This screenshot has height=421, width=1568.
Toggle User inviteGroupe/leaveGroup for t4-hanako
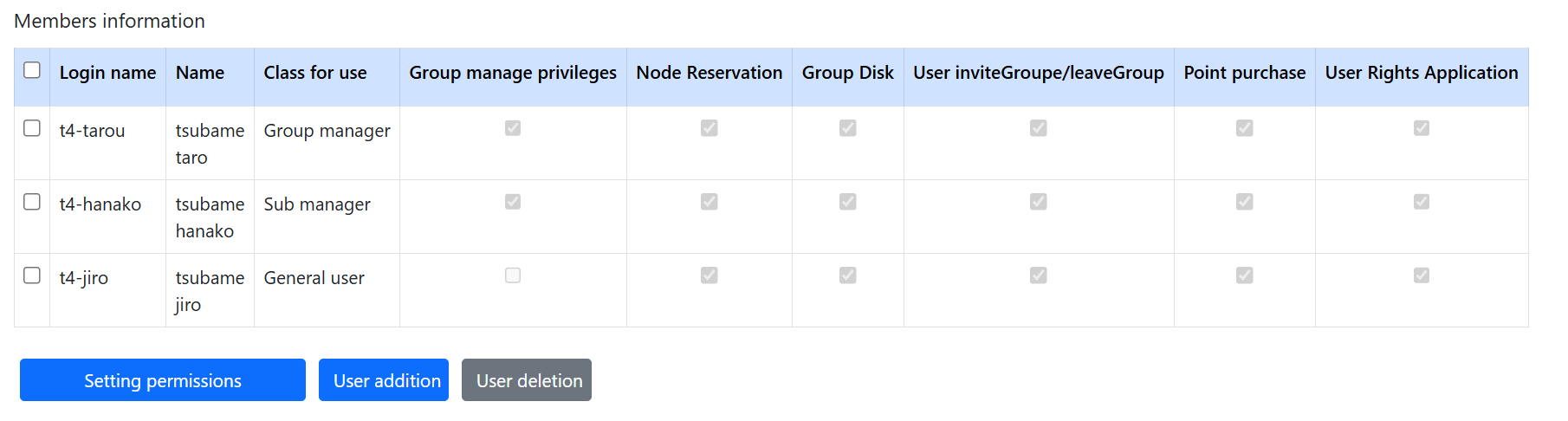1039,202
